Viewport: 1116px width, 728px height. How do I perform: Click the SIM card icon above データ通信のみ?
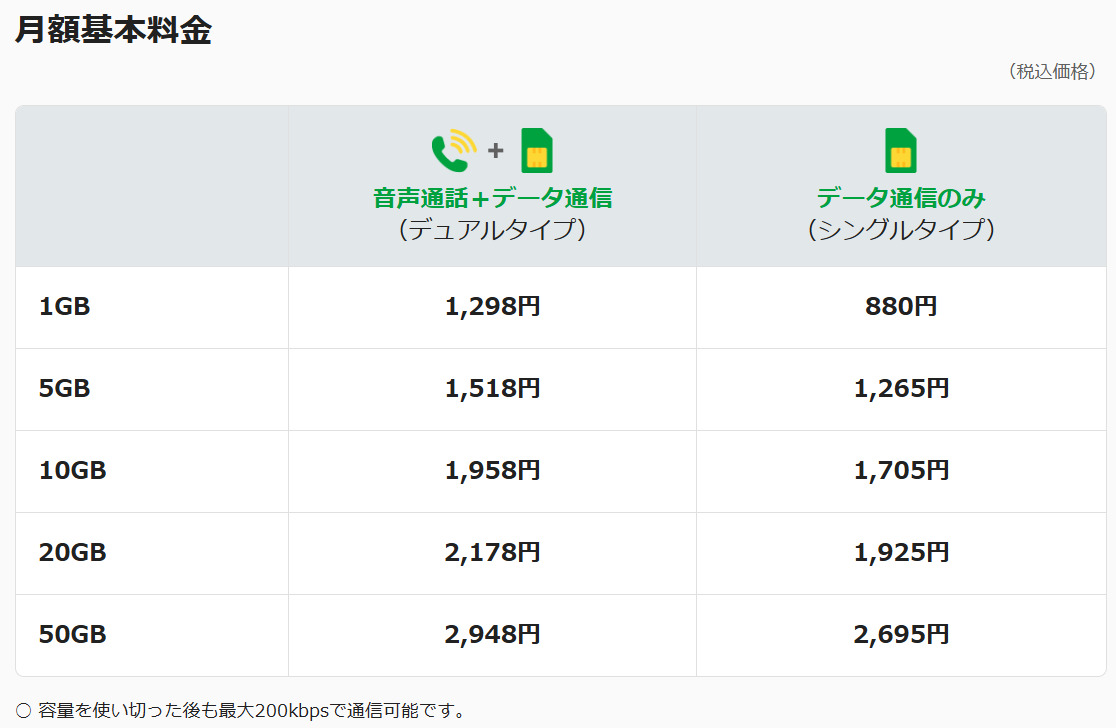click(901, 151)
